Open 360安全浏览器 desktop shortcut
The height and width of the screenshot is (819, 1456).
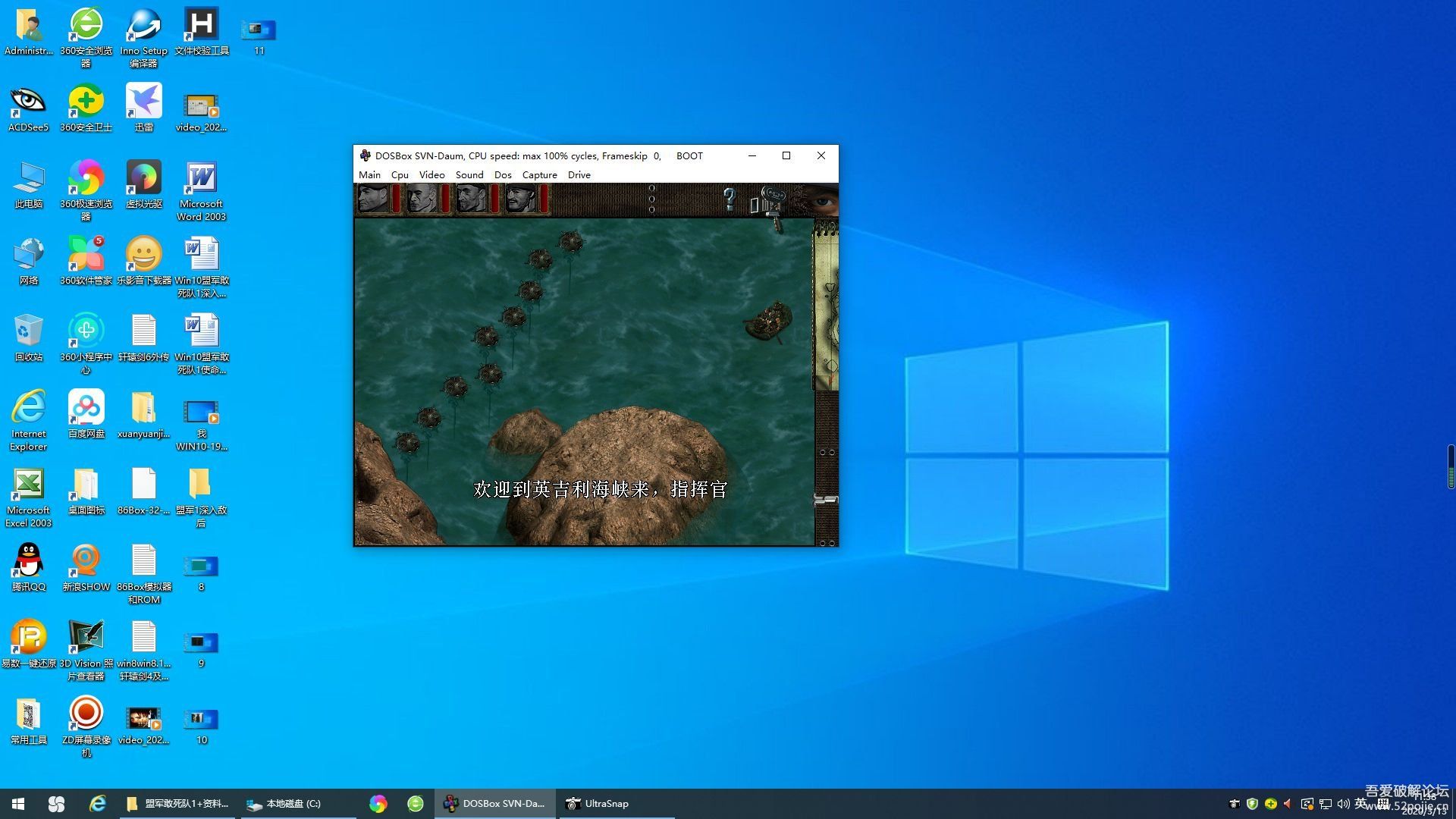click(x=86, y=36)
